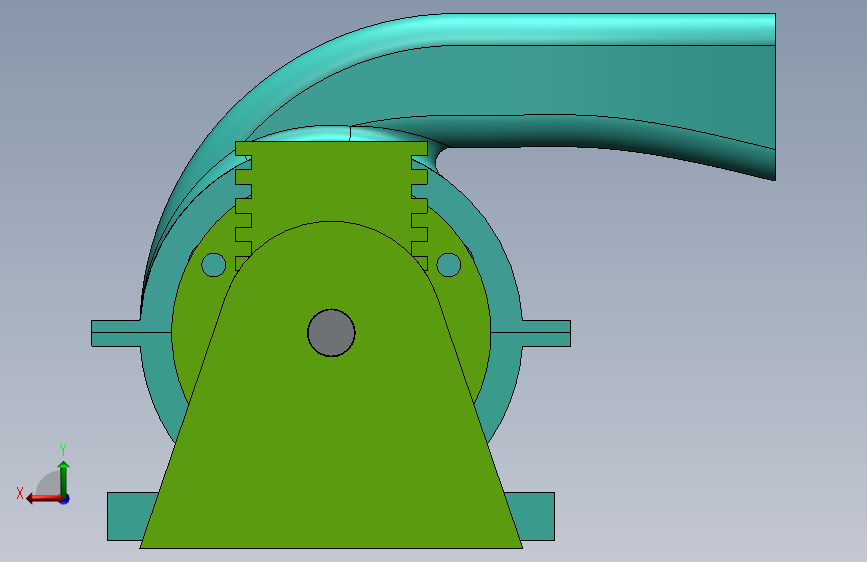The height and width of the screenshot is (562, 867).
Task: Click the left small bolt hole circle
Action: coord(213,265)
